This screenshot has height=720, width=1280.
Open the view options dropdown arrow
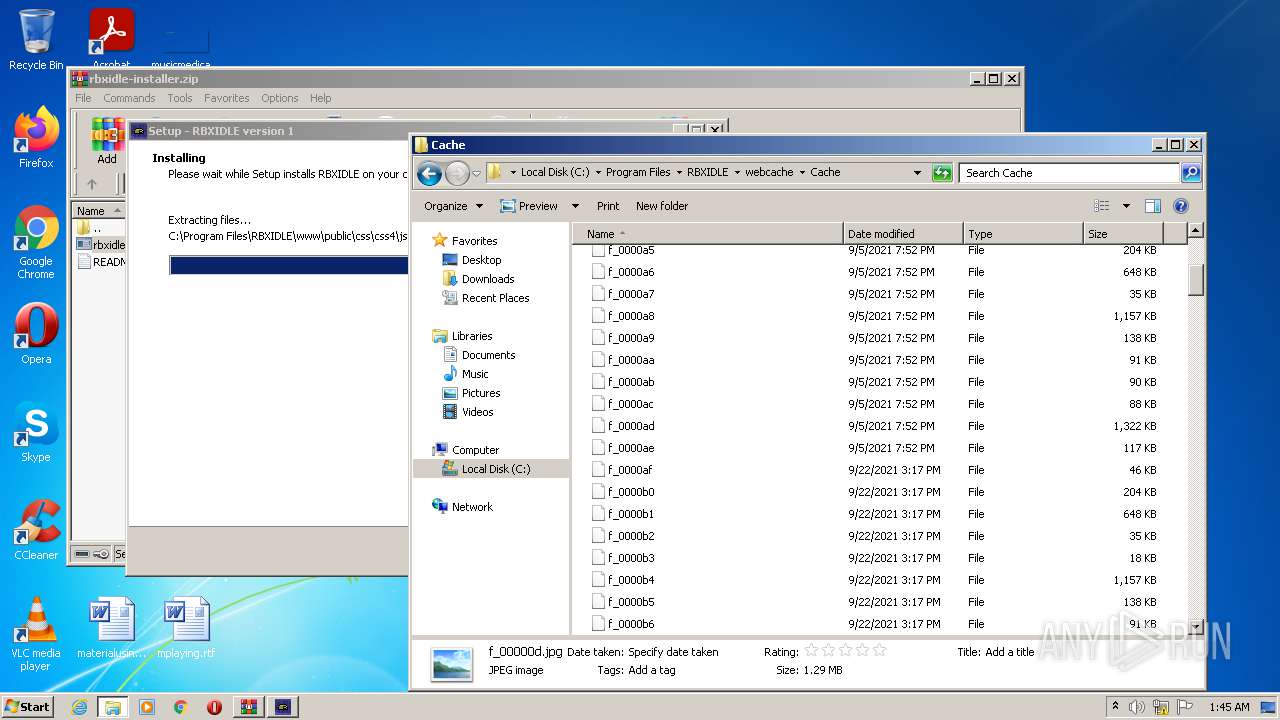pos(1126,206)
